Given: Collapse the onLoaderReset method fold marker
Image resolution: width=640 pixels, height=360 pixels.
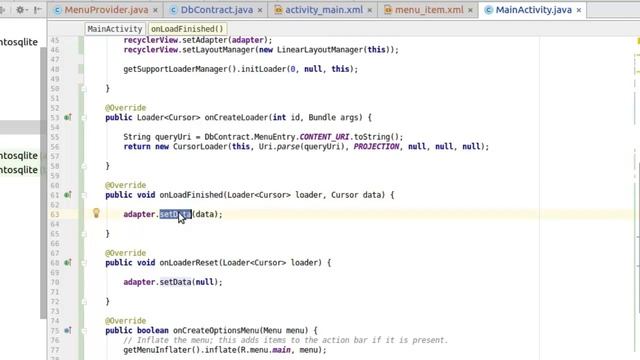Looking at the screenshot, I should coord(84,263).
